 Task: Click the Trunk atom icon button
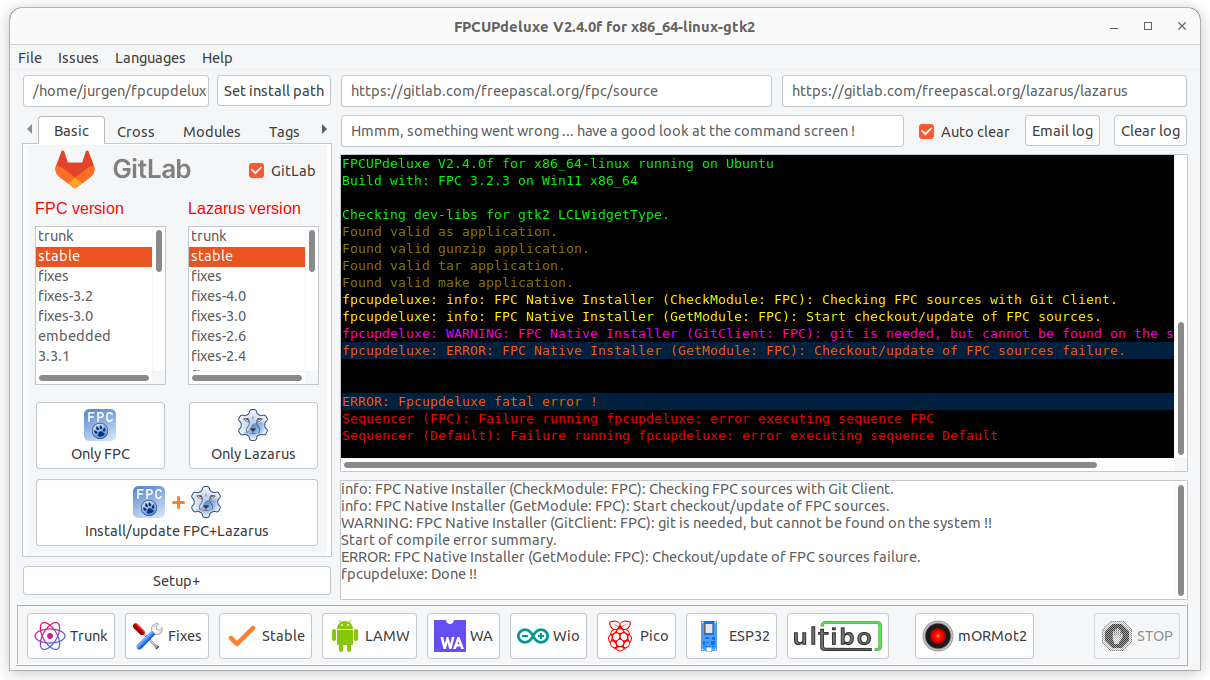[71, 636]
